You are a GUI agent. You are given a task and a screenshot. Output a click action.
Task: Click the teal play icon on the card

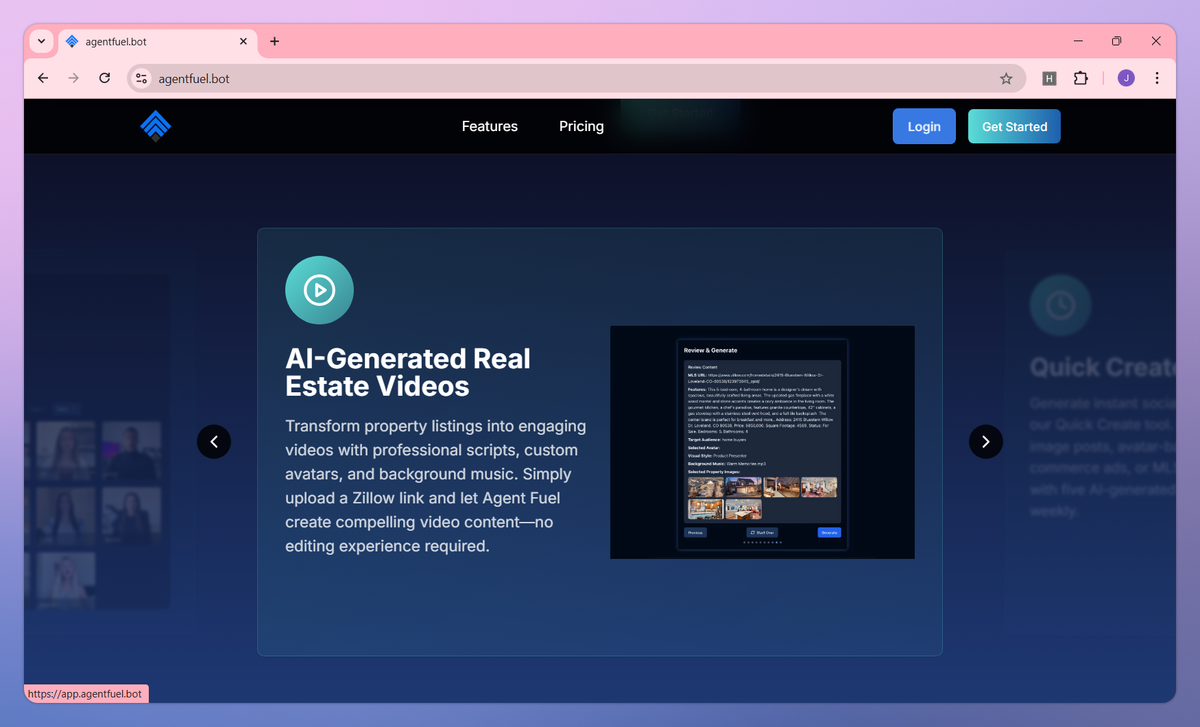[319, 290]
